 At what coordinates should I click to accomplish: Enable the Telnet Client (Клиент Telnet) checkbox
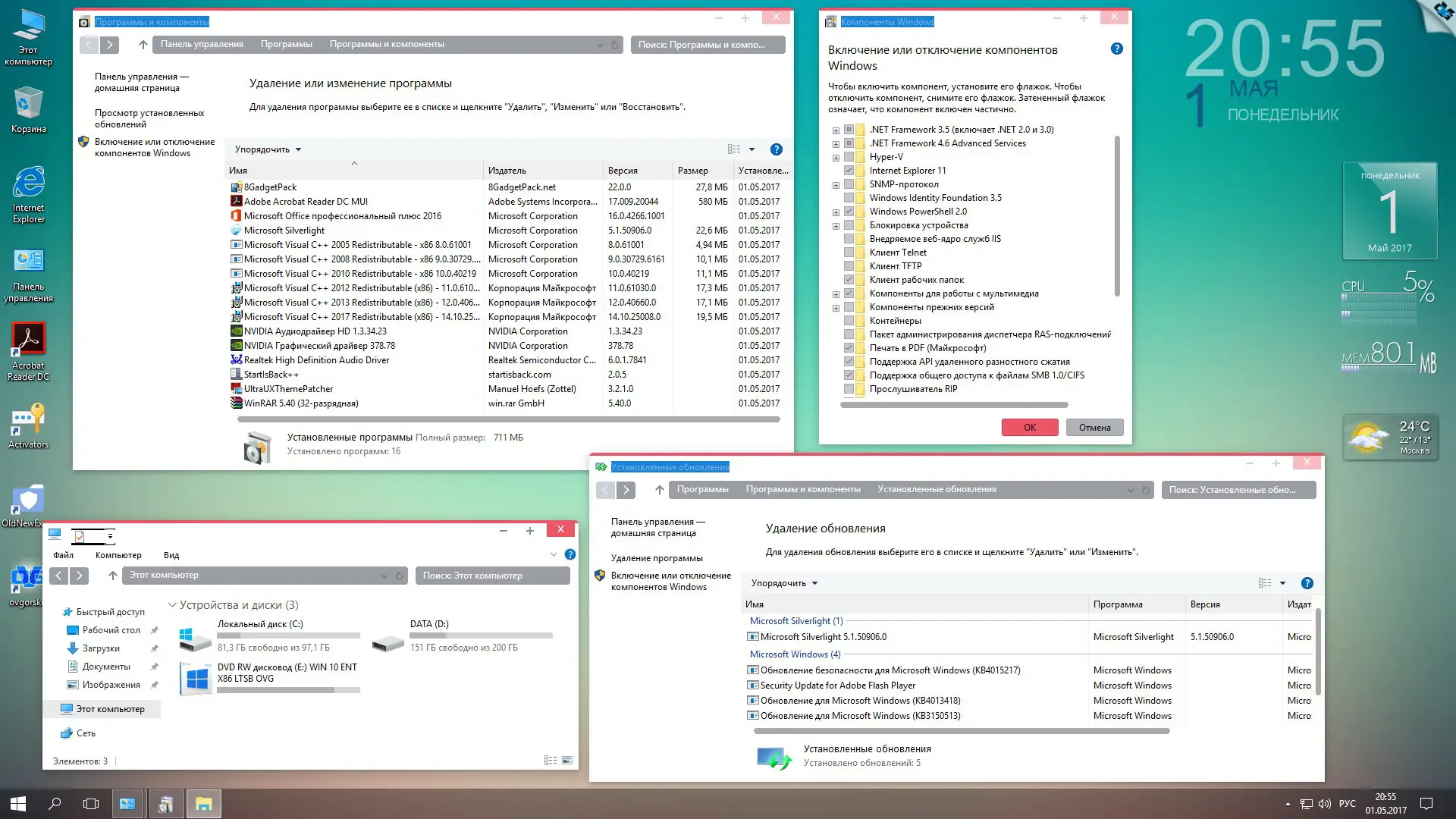[849, 253]
